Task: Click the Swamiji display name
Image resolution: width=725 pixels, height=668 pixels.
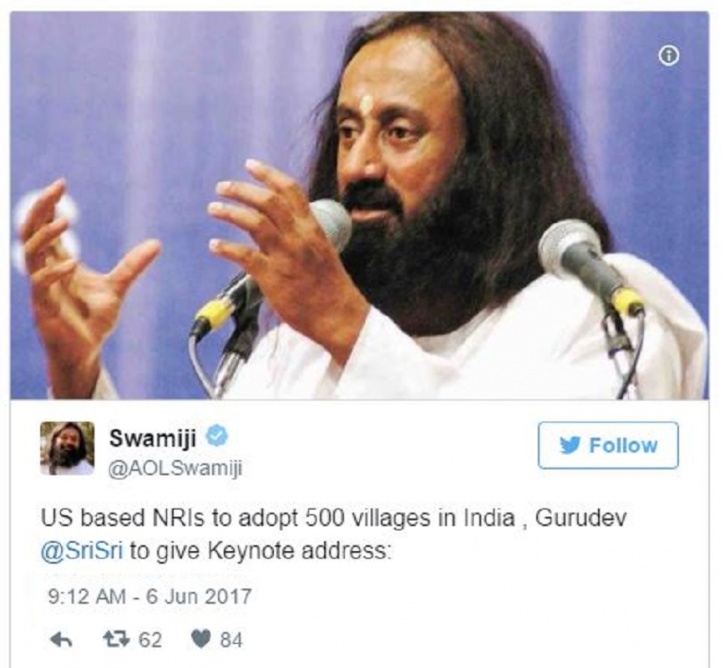Action: pos(153,437)
